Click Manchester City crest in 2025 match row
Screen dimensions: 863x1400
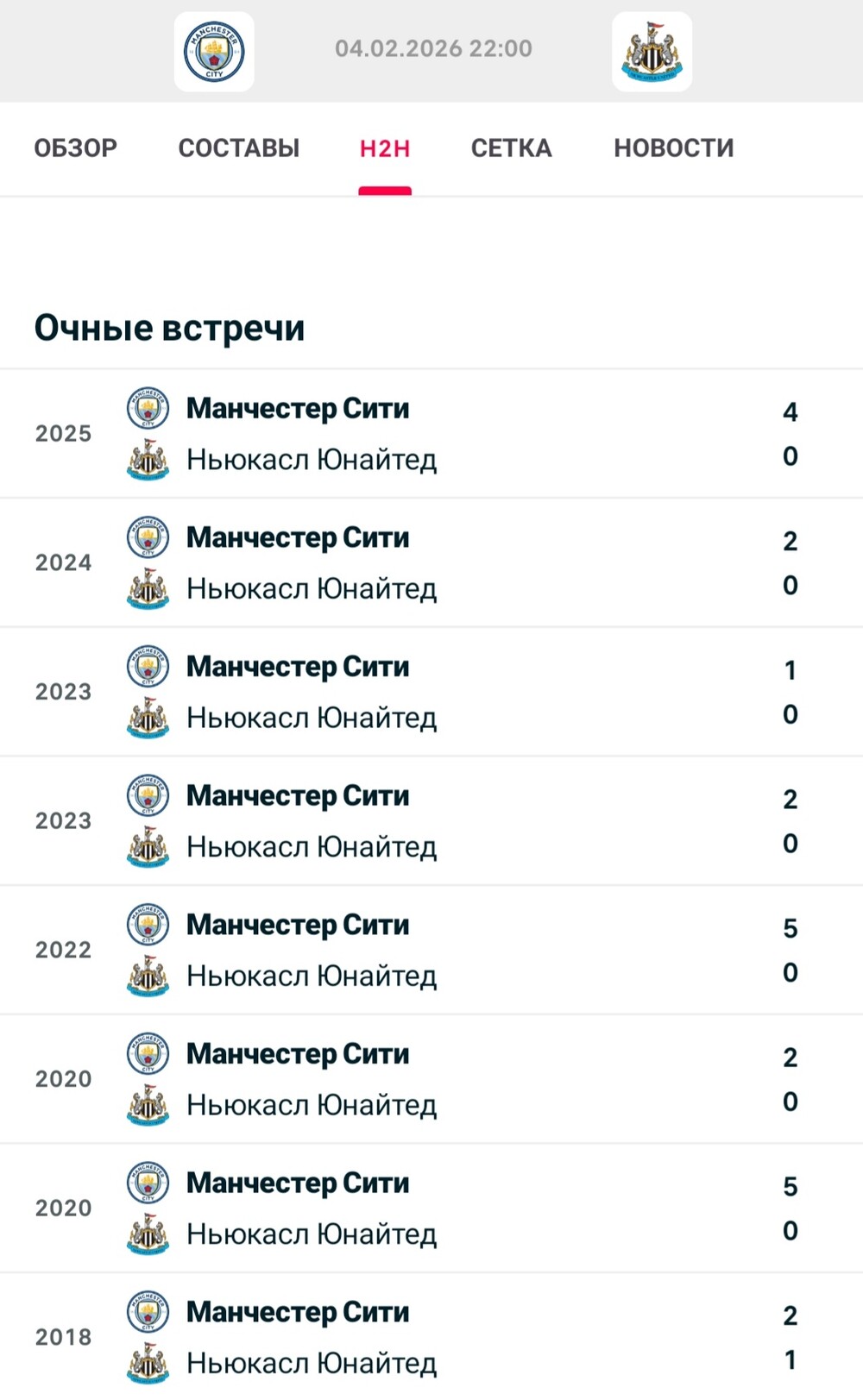point(148,408)
